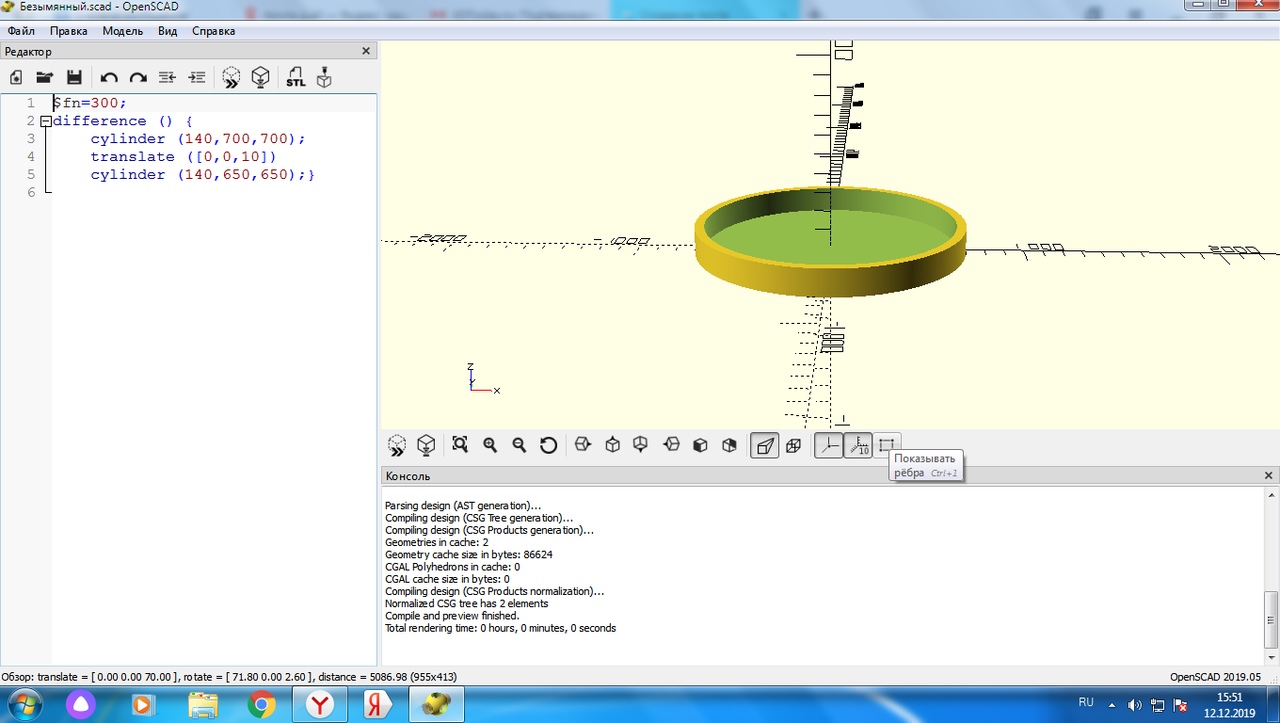Export the model as STL
This screenshot has height=723, width=1280.
295,77
